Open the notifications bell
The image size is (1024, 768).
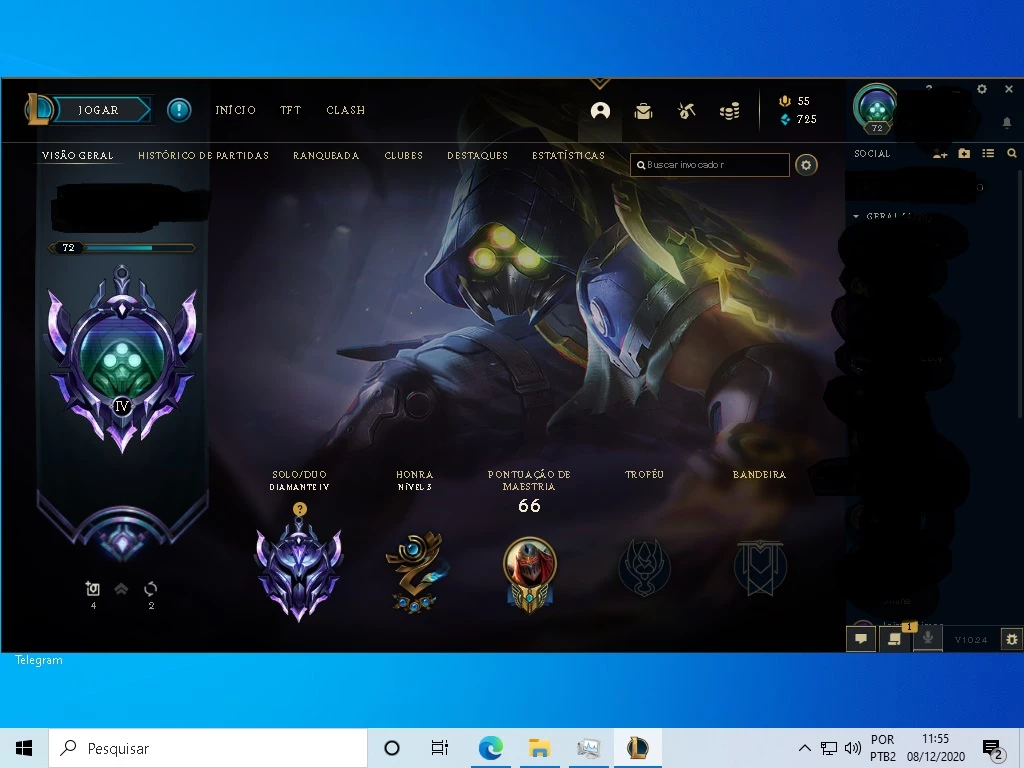coord(1006,121)
